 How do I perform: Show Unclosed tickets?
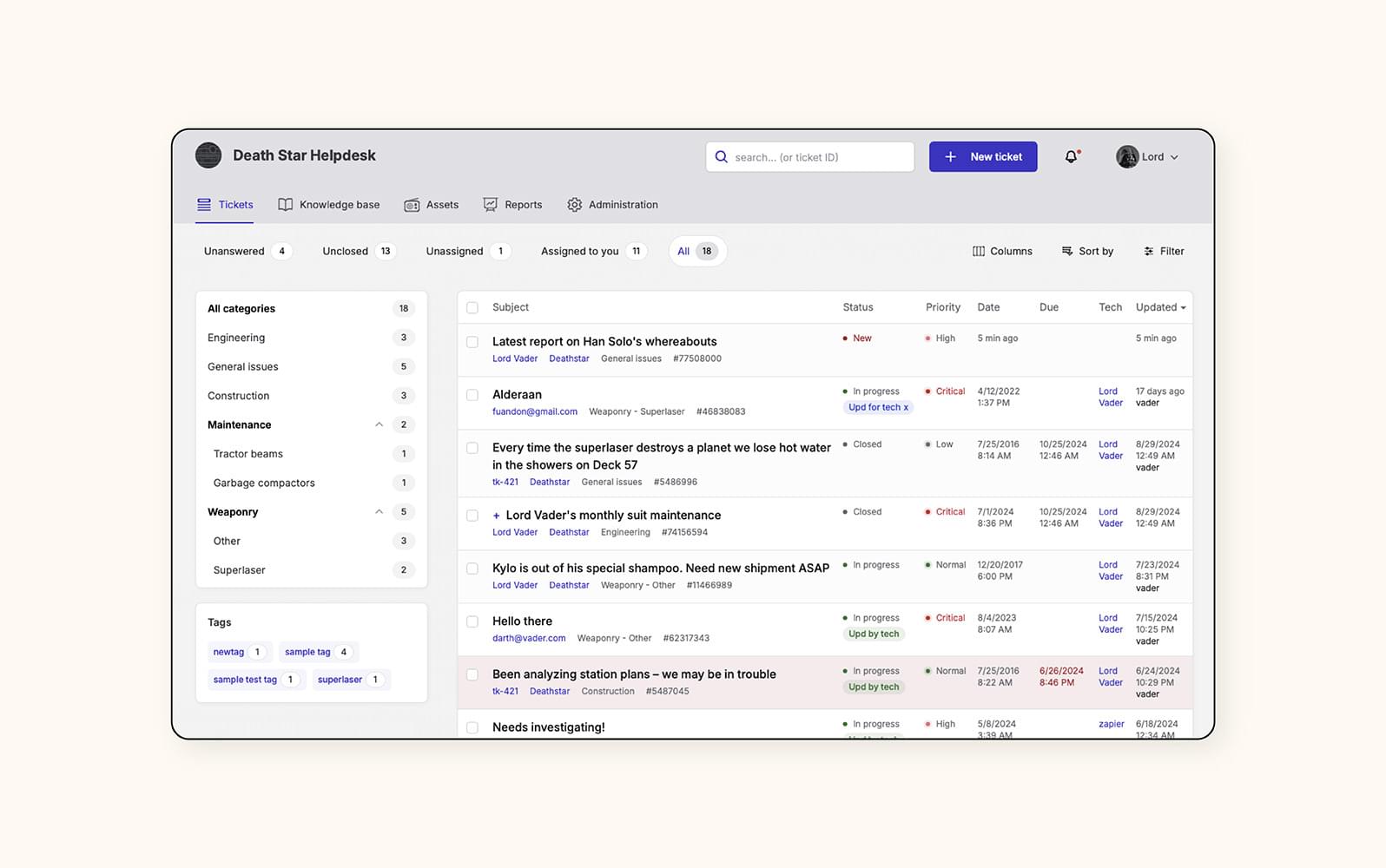tap(359, 251)
